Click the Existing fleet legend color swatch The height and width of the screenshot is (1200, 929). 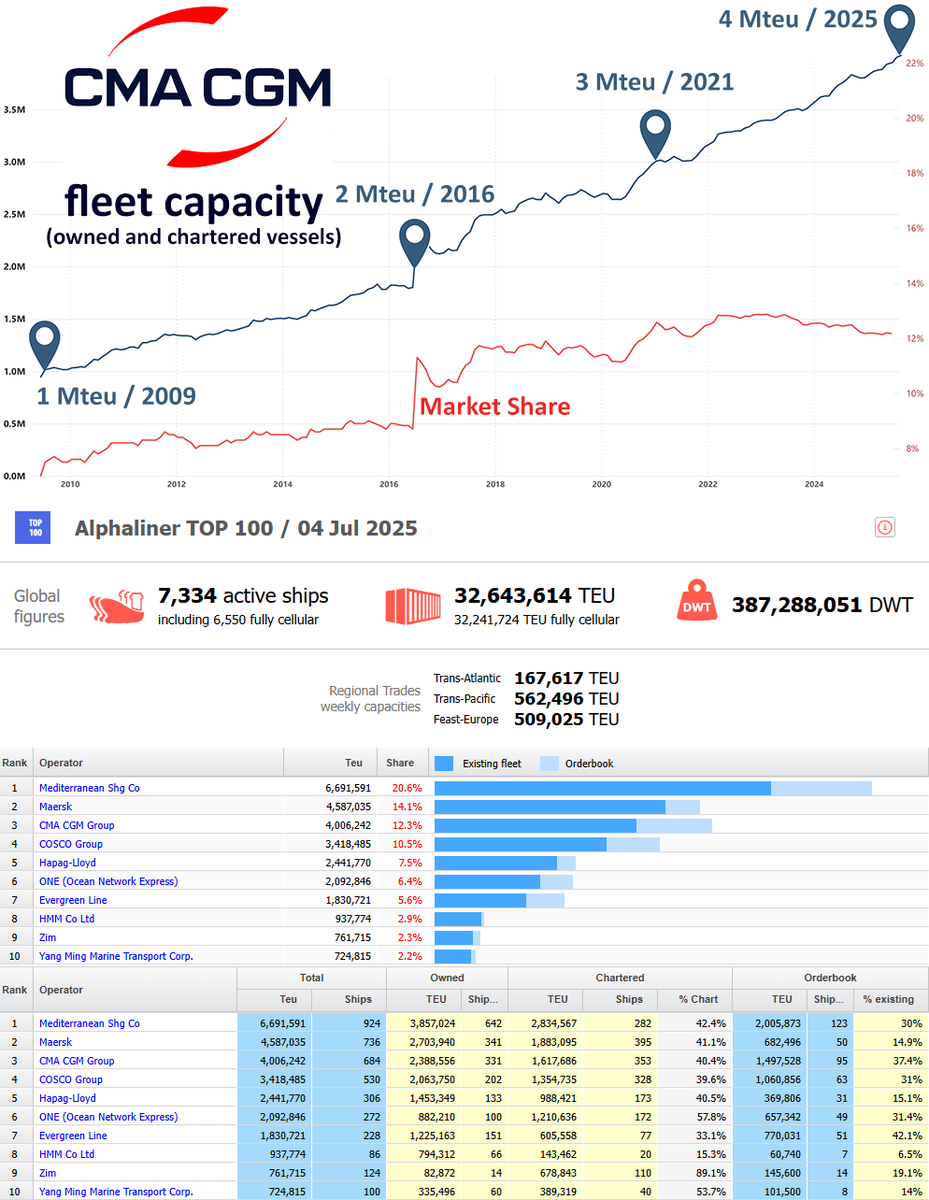pos(444,763)
